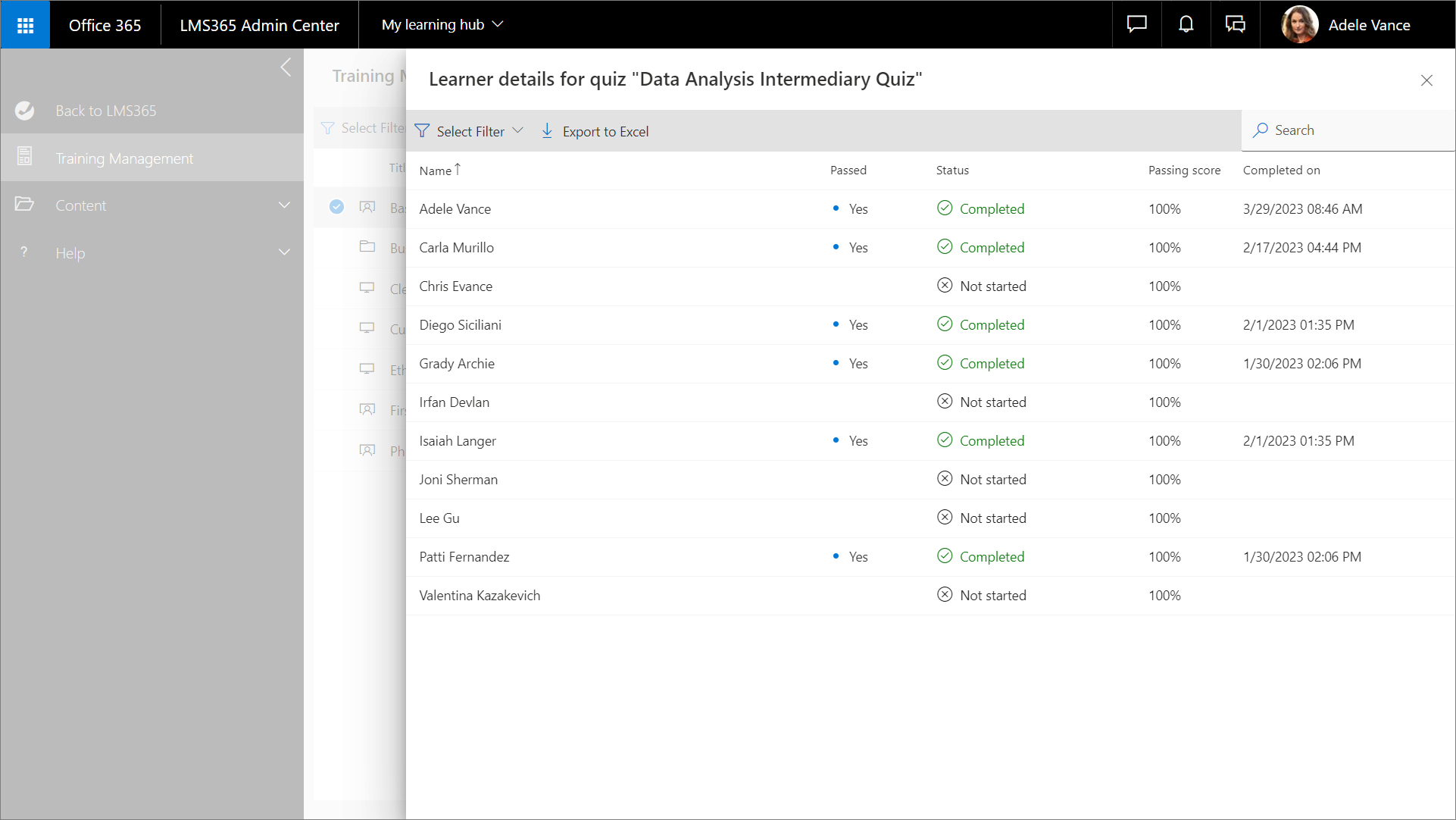Open LMS365 Admin Center header link
Screen dimensions: 1456x820
pyautogui.click(x=259, y=25)
